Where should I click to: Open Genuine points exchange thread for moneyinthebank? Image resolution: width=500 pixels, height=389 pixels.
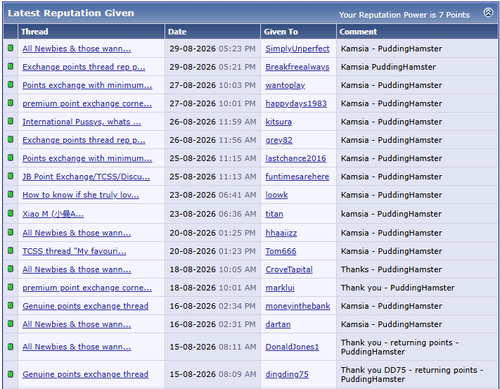point(85,306)
